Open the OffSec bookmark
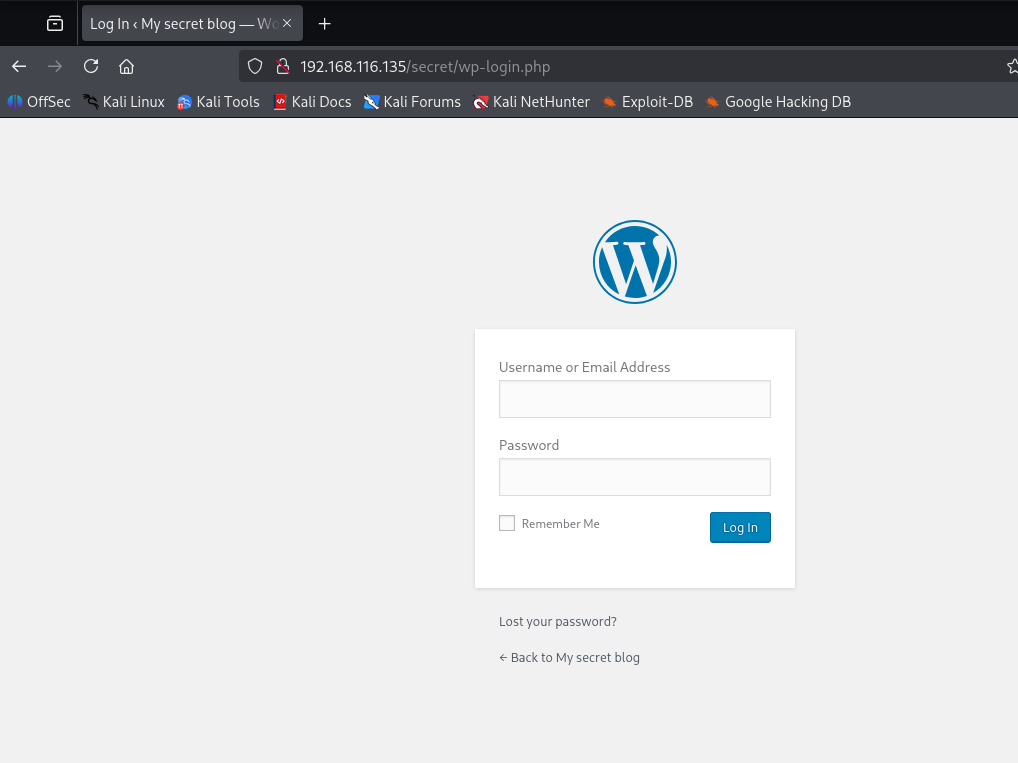Viewport: 1018px width, 763px height. point(39,102)
